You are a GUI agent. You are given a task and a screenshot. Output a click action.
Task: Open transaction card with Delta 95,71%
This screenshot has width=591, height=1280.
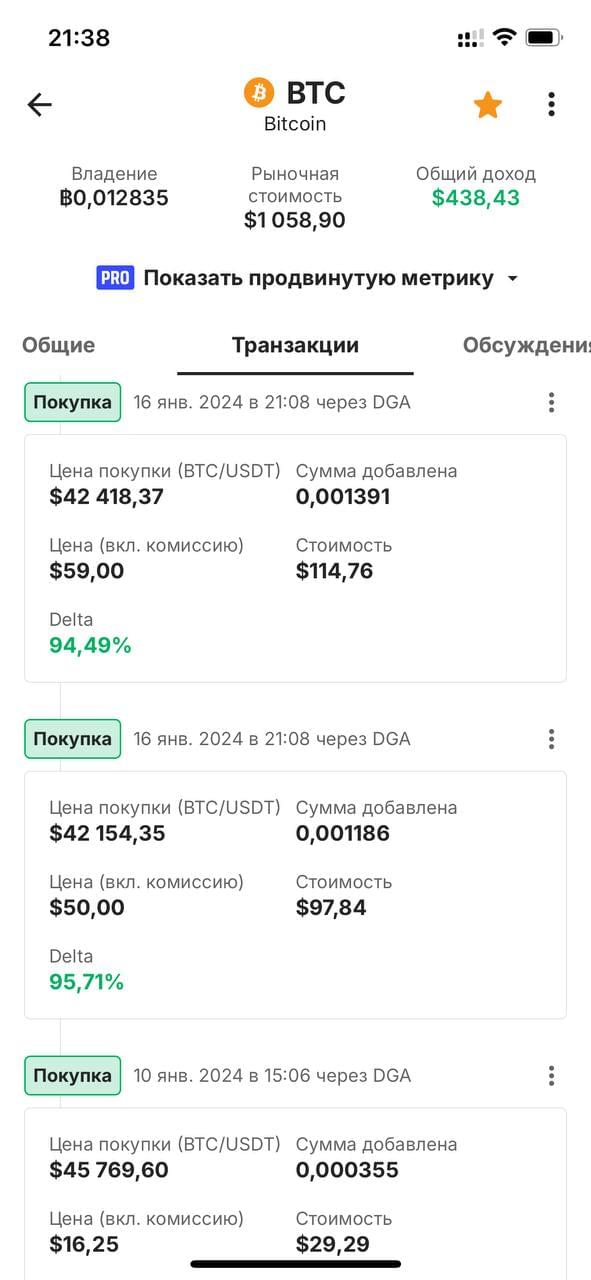coord(295,895)
